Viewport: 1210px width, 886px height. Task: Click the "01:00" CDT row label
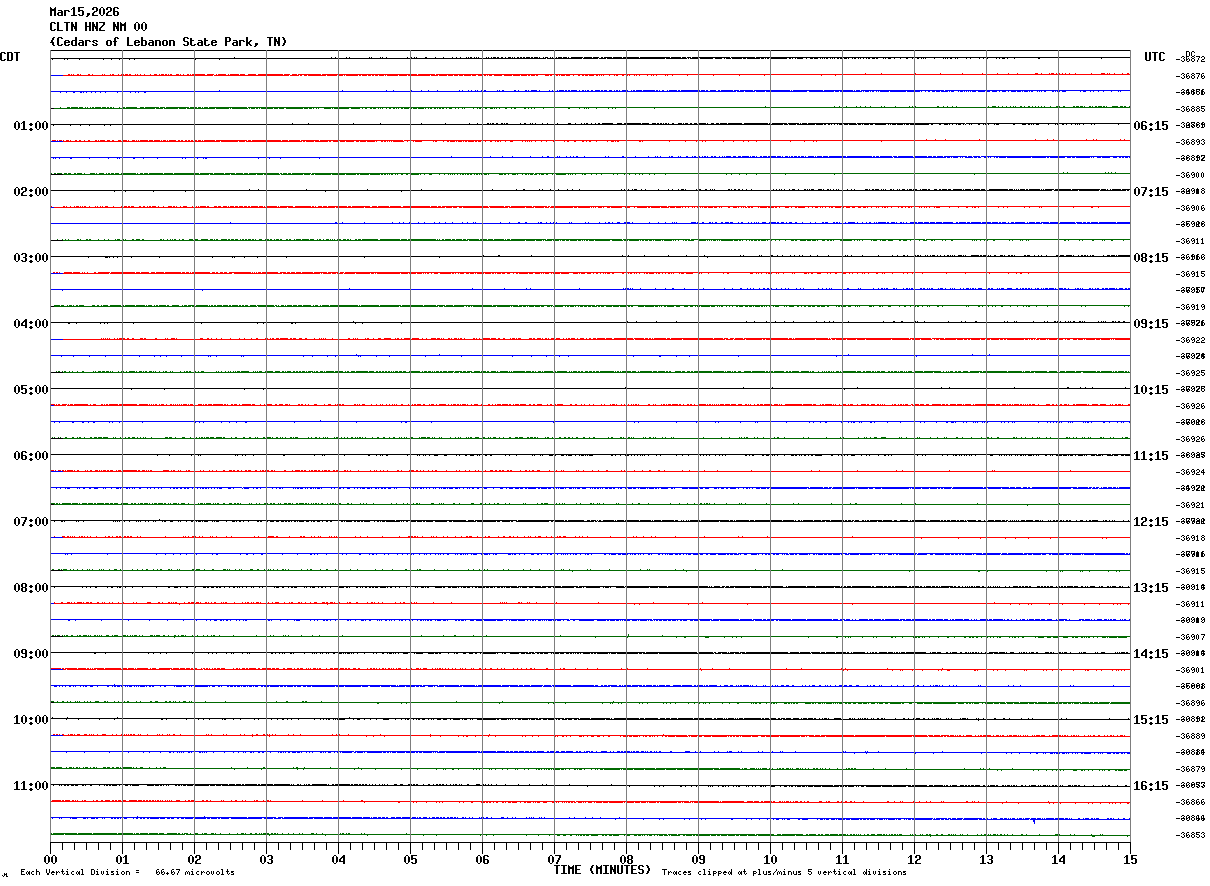(31, 126)
